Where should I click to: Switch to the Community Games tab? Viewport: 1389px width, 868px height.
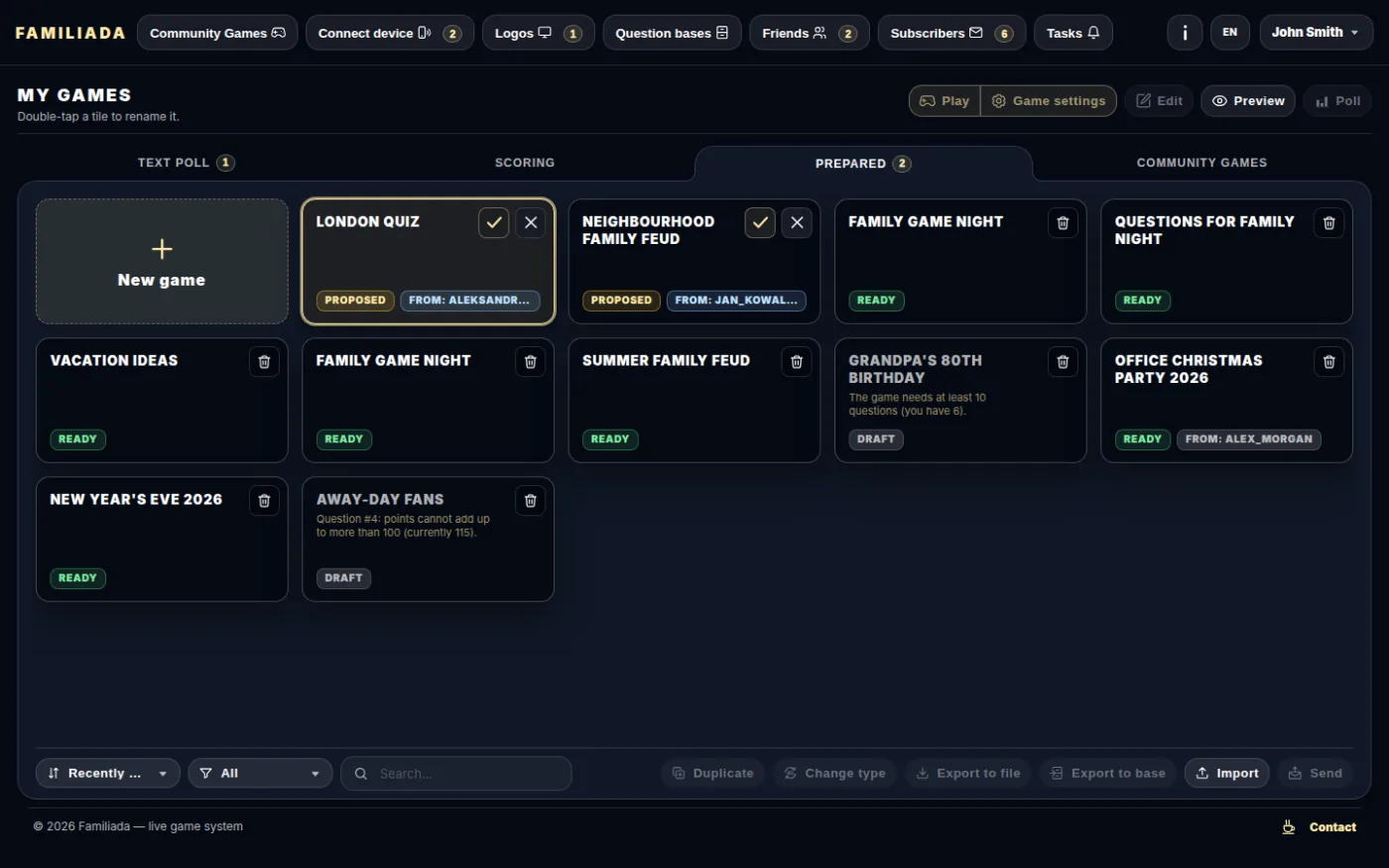pos(1201,163)
